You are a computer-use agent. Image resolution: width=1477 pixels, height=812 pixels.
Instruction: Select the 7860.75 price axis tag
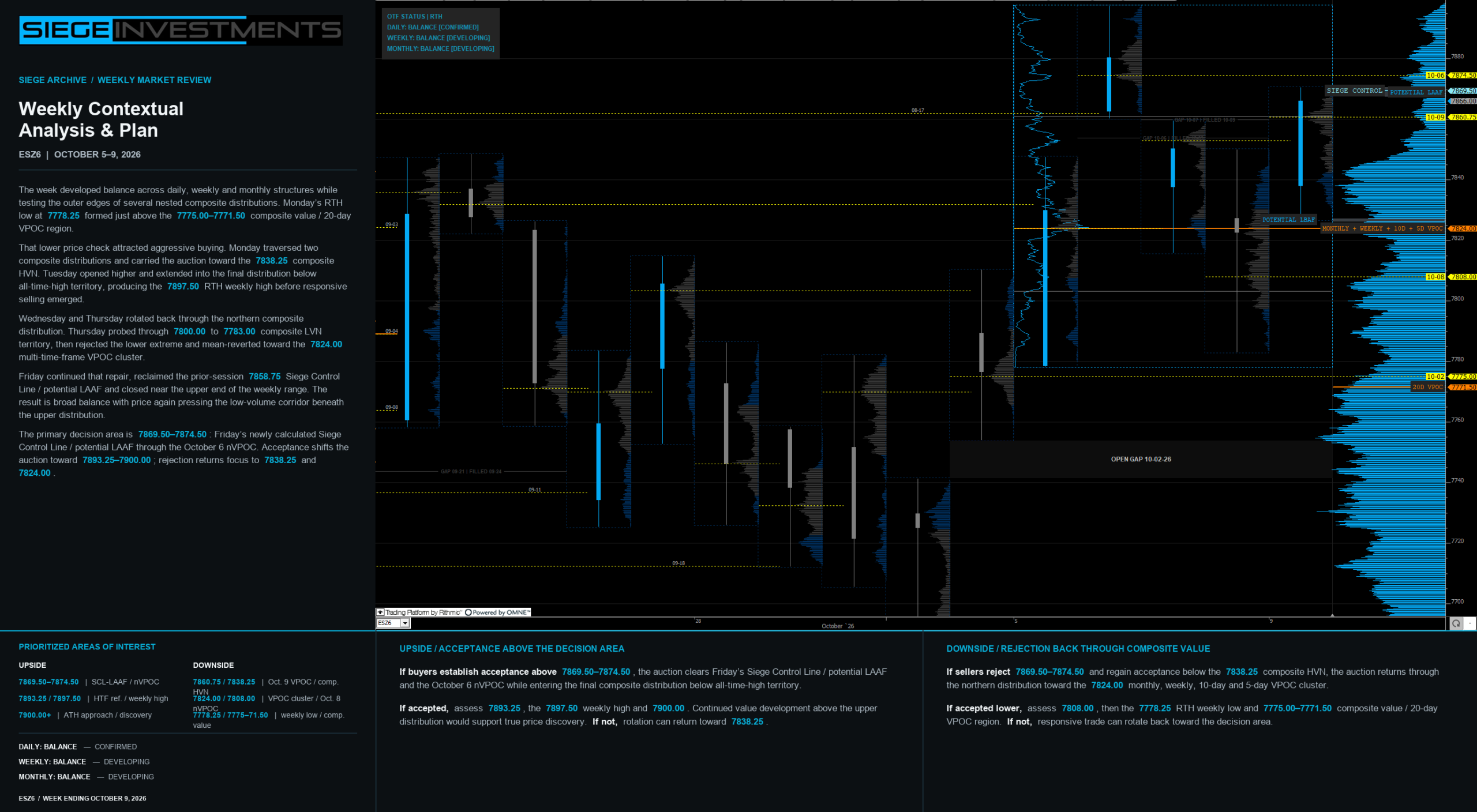tap(1463, 117)
